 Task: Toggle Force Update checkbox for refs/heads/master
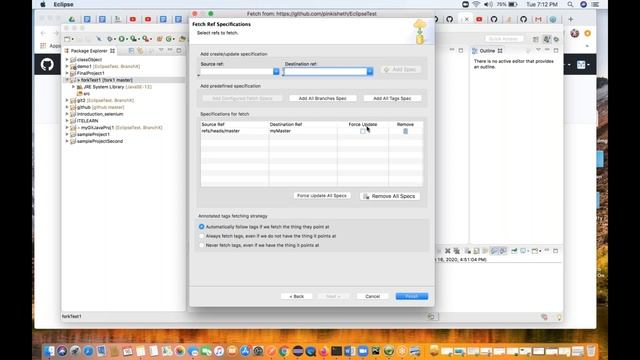(363, 131)
